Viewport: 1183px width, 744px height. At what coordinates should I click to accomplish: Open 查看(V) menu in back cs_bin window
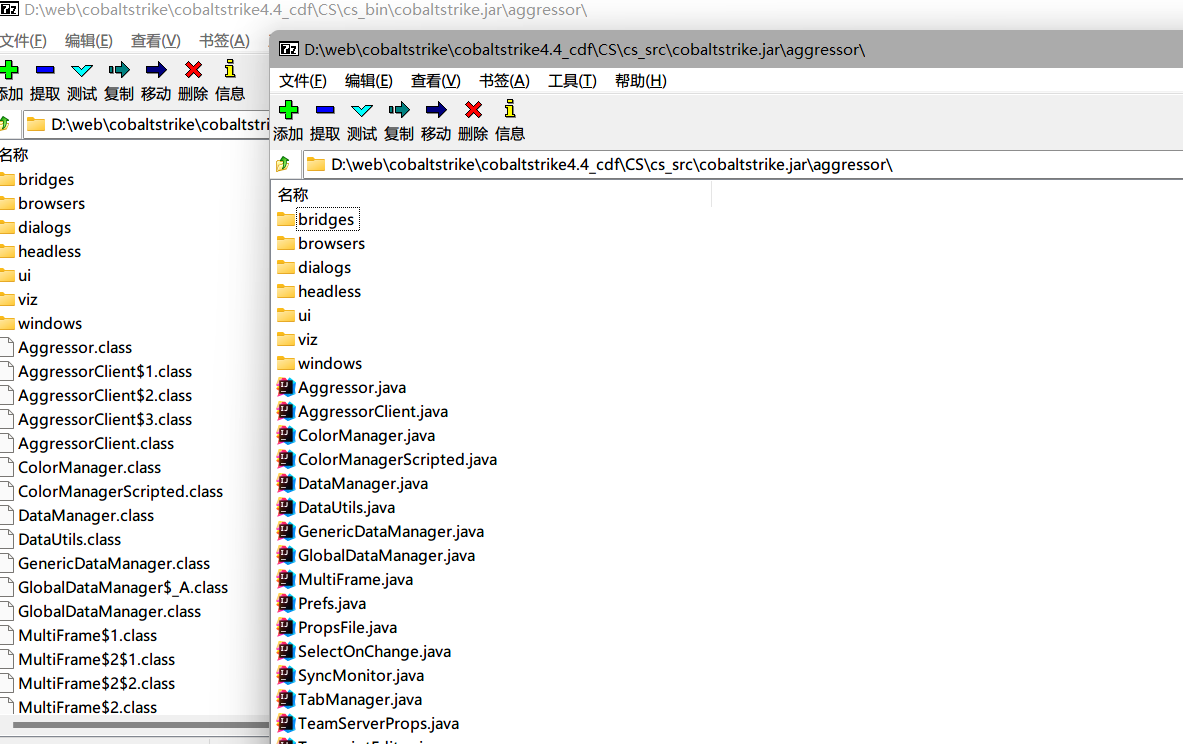156,41
